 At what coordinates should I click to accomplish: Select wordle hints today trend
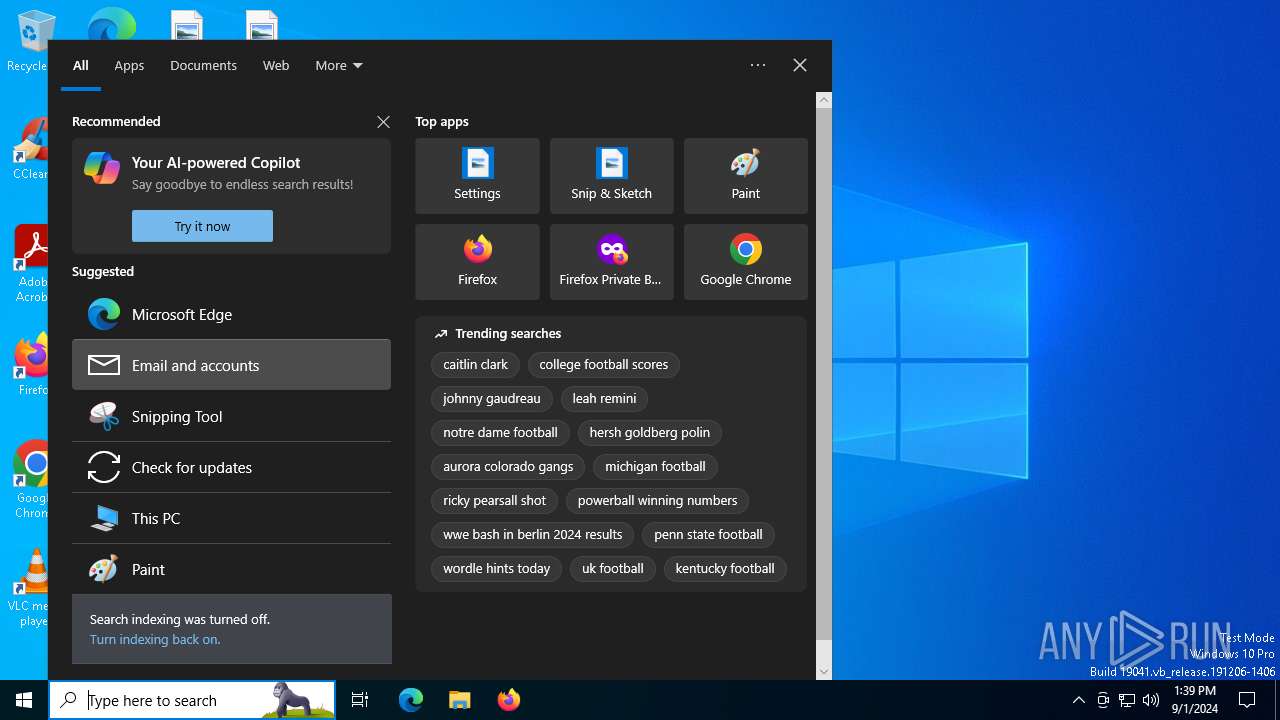click(497, 569)
